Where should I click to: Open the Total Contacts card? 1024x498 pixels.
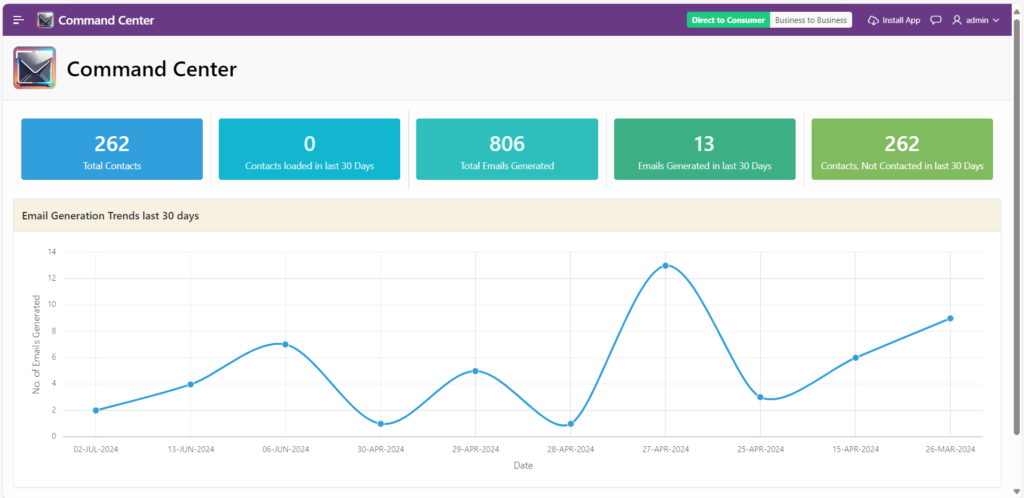point(112,150)
